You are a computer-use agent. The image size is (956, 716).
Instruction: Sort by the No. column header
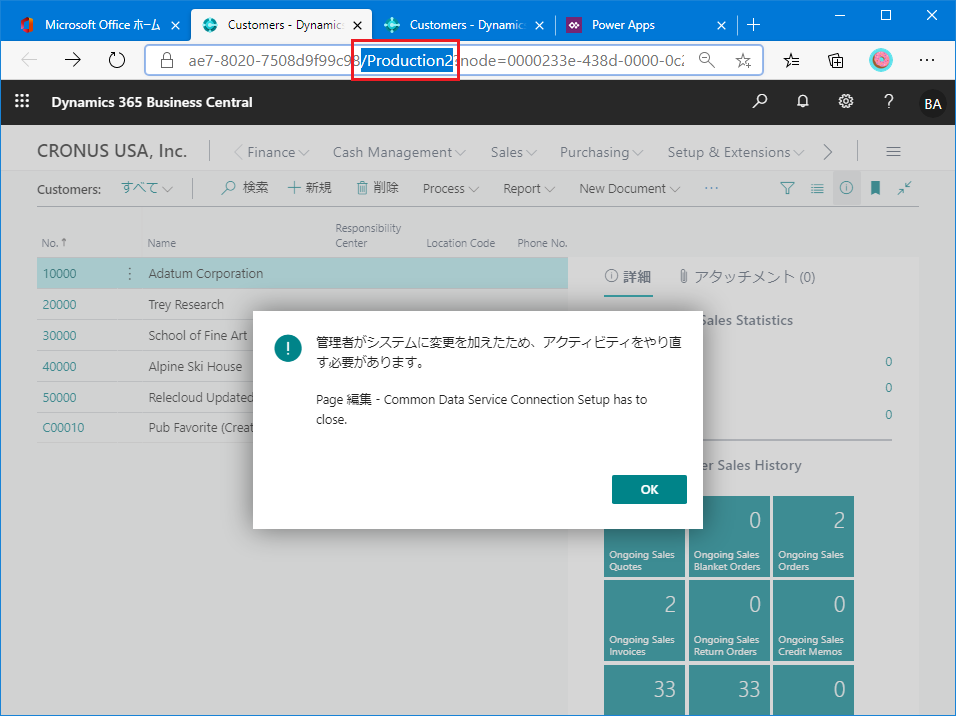coord(54,243)
